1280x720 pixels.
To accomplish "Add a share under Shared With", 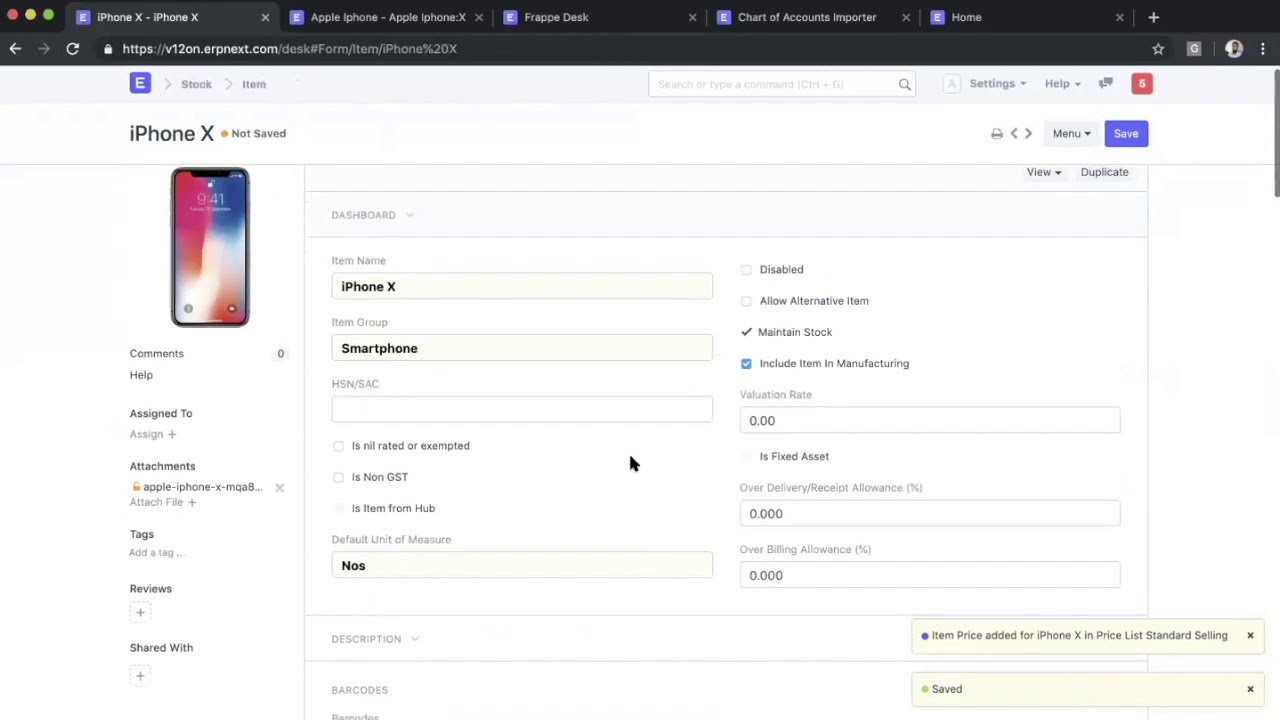I will [140, 676].
